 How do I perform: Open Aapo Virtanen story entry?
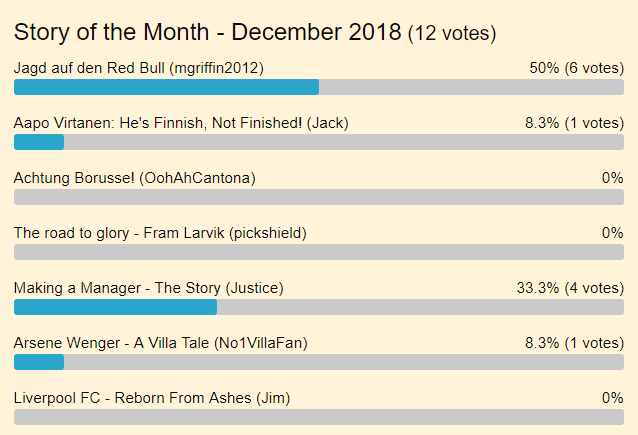click(181, 123)
